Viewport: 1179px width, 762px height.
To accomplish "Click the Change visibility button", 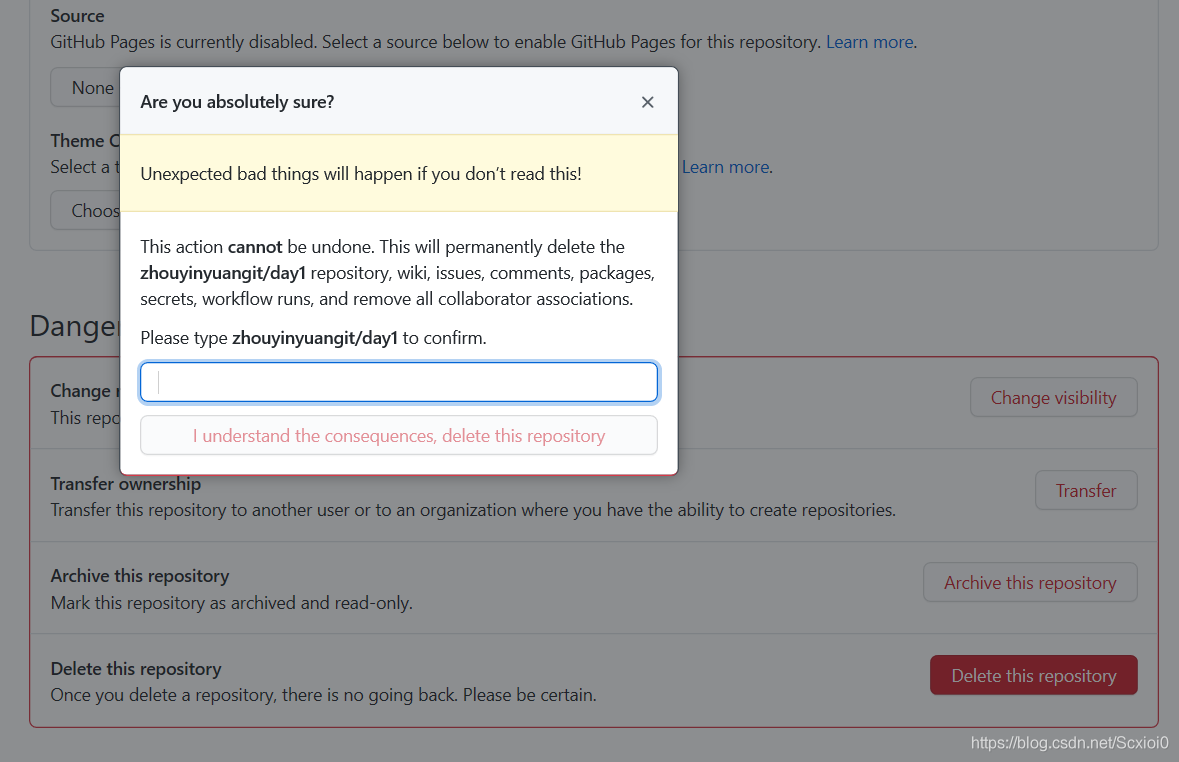I will tap(1053, 397).
